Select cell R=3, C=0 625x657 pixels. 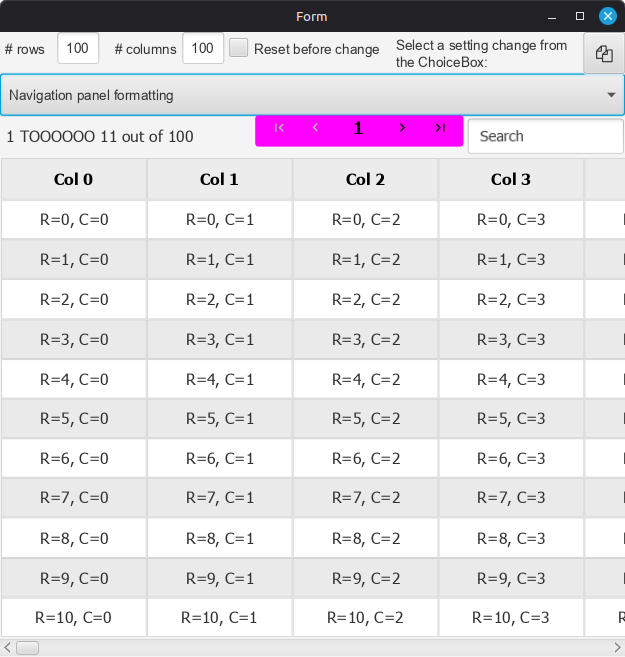click(x=74, y=339)
